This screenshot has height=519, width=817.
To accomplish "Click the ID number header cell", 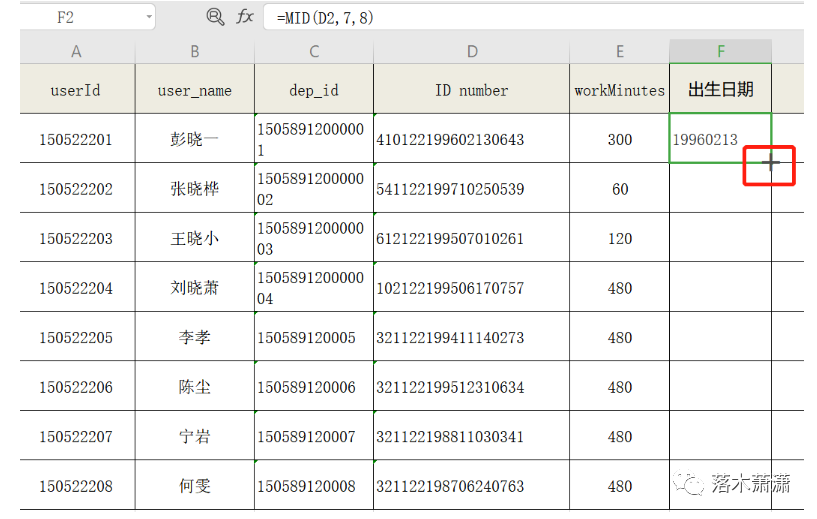I will [x=472, y=89].
